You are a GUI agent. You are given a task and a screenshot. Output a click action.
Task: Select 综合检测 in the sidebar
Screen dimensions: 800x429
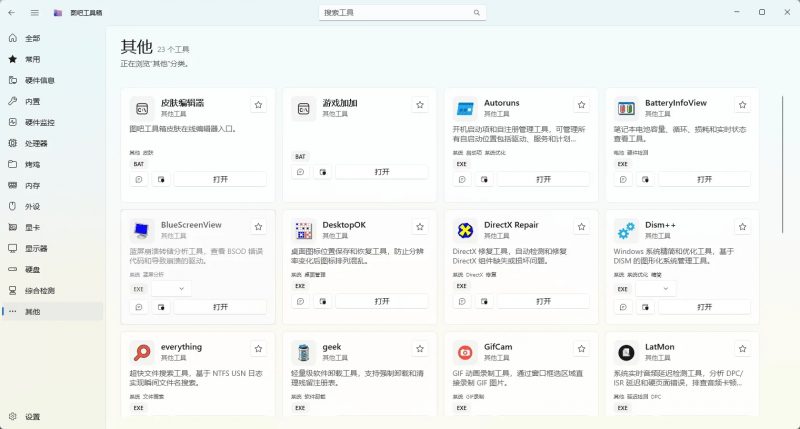(53, 290)
